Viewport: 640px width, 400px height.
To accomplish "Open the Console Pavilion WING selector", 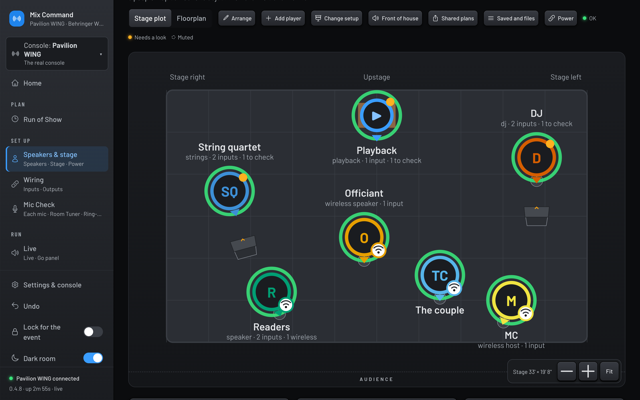I will [57, 53].
